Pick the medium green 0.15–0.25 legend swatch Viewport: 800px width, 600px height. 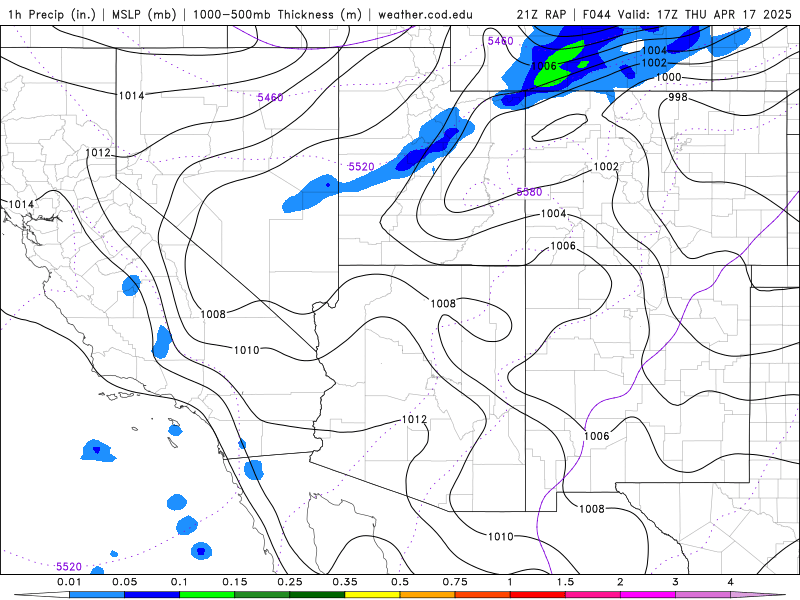[262, 595]
